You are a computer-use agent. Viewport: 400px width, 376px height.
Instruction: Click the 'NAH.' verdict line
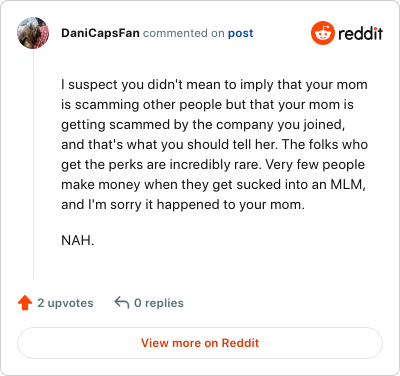pyautogui.click(x=78, y=240)
